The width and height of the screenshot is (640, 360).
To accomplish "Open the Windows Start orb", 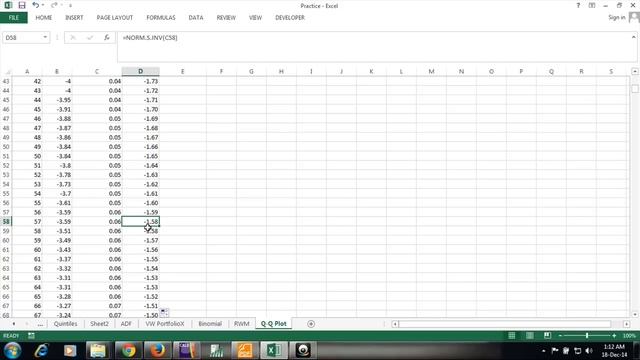I will pos(12,350).
